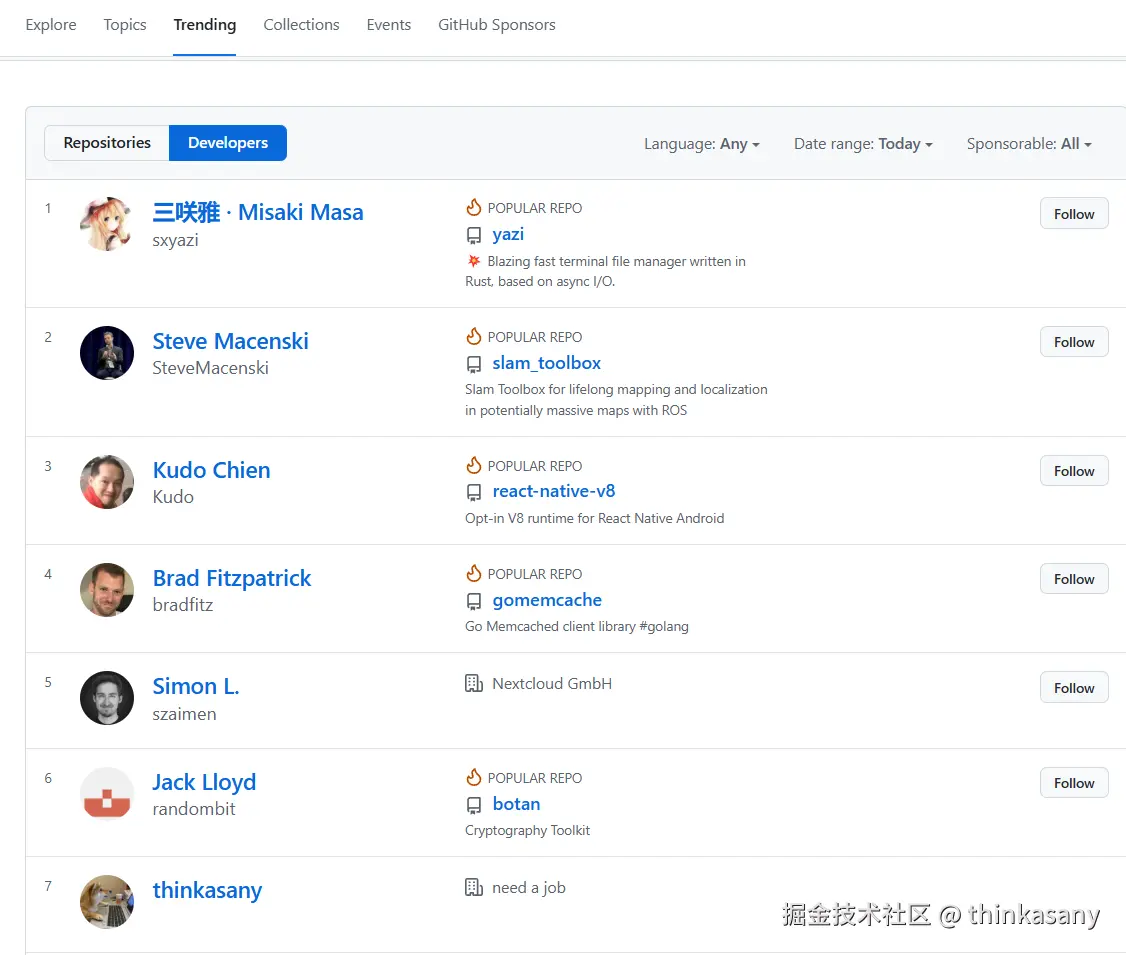Image resolution: width=1126 pixels, height=955 pixels.
Task: Click the building icon next to 'need a job'
Action: pos(474,887)
